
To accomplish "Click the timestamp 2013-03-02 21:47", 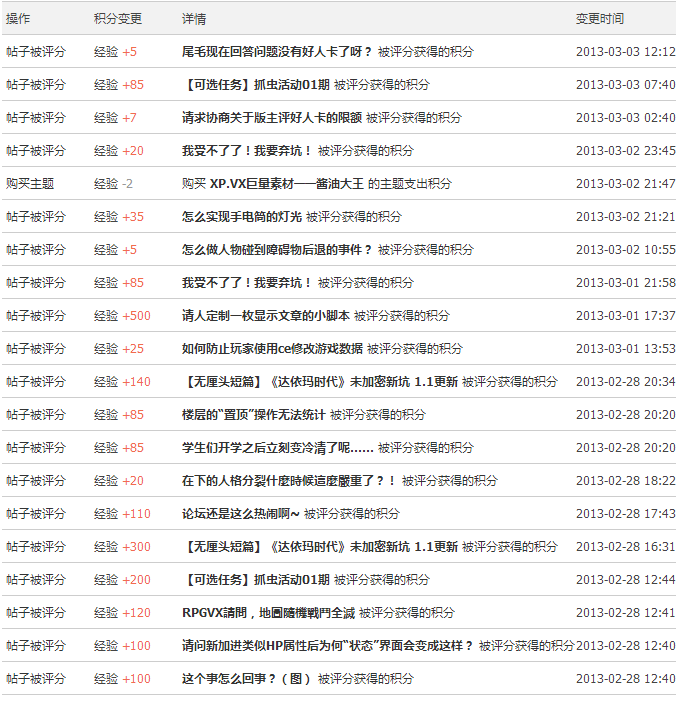I will click(x=625, y=184).
